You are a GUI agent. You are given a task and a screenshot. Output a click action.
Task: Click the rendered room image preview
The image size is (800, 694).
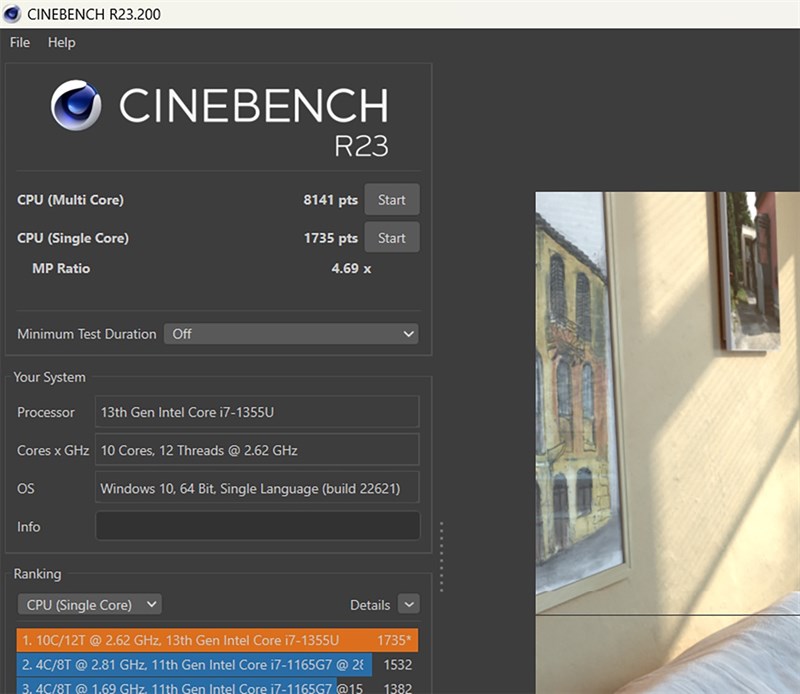[667, 443]
